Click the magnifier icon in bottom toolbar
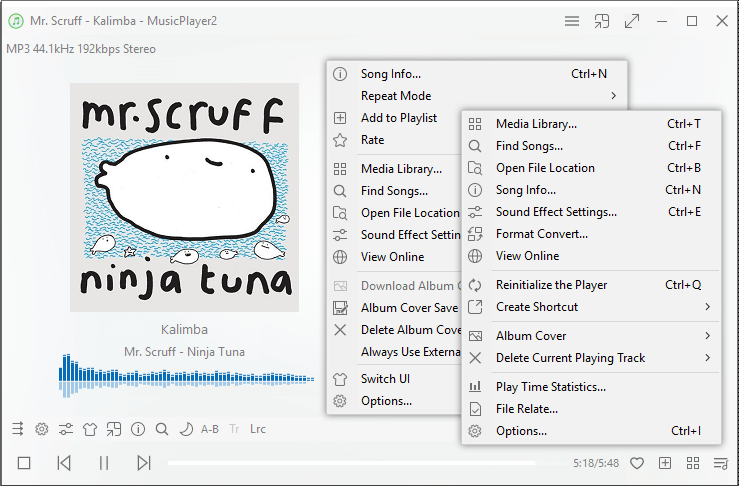Image resolution: width=739 pixels, height=486 pixels. tap(161, 429)
